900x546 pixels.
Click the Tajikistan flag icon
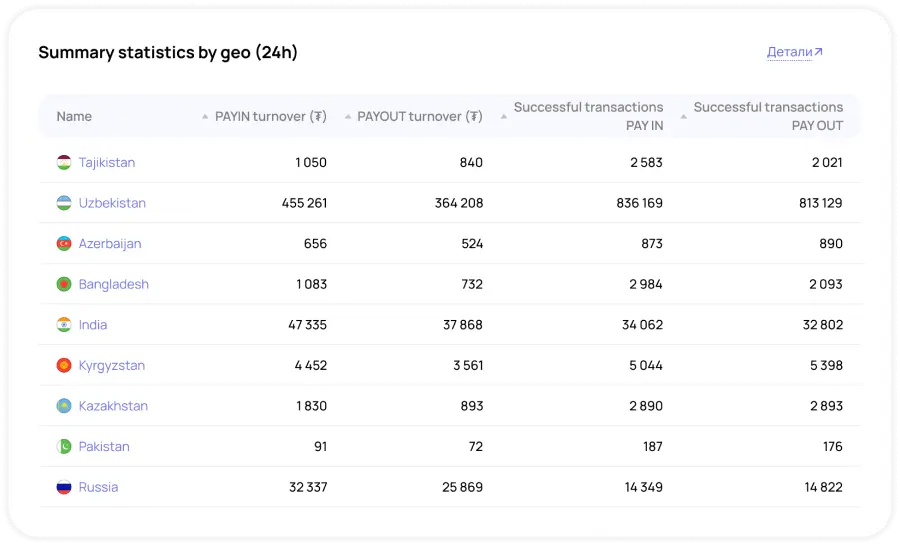pos(64,162)
